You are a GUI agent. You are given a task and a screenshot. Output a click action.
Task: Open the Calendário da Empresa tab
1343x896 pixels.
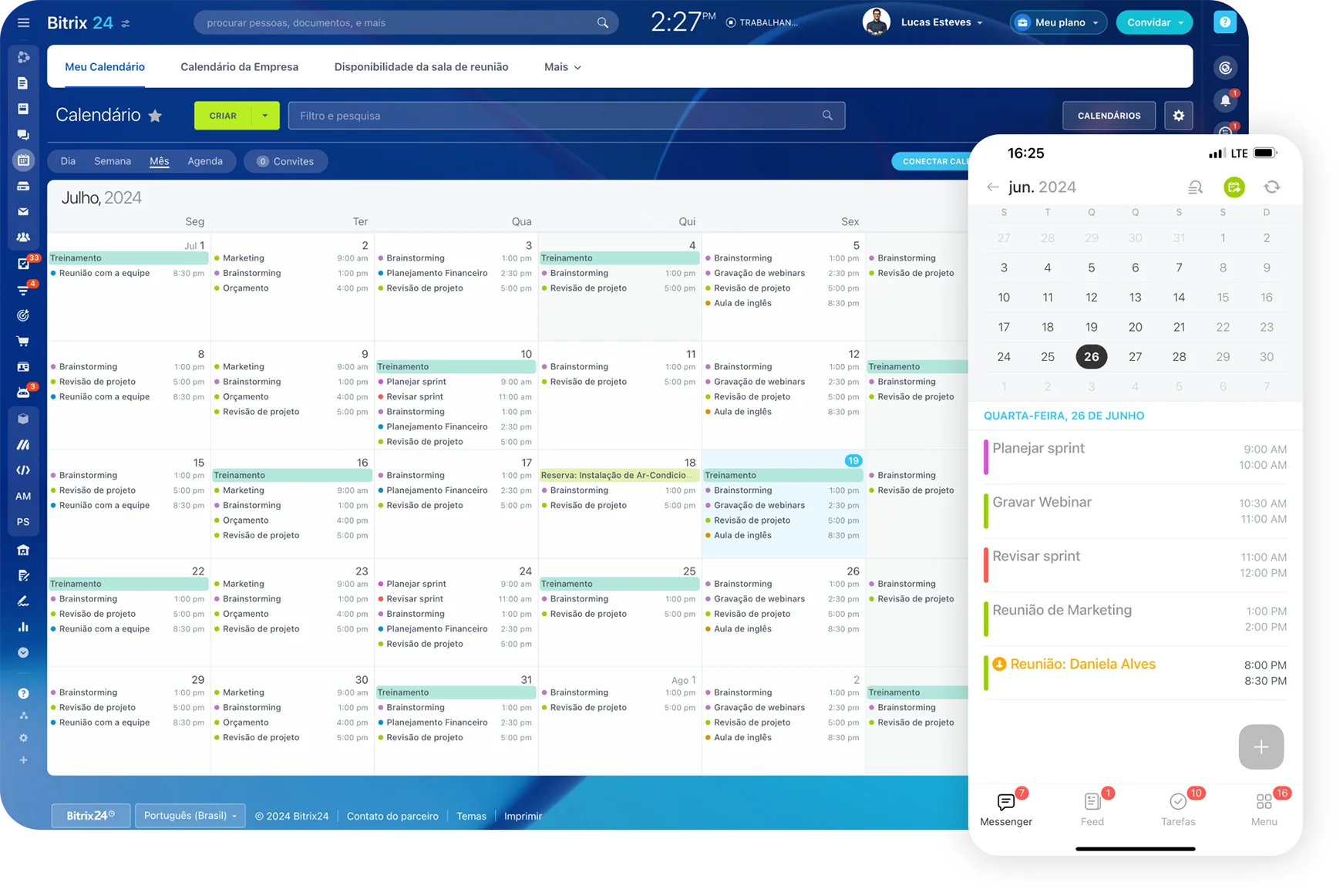tap(239, 67)
